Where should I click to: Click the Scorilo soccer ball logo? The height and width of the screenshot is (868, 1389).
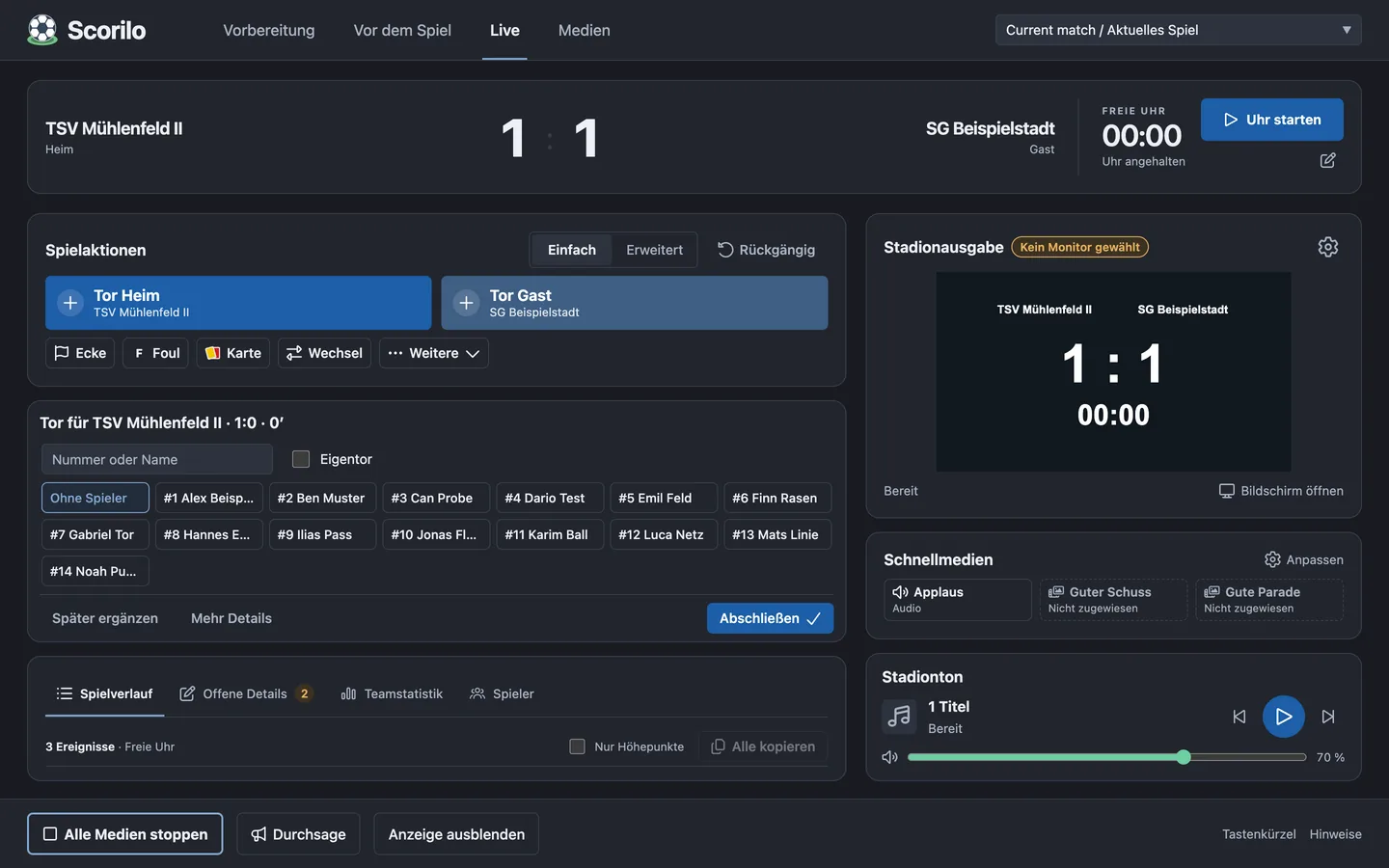click(x=42, y=30)
